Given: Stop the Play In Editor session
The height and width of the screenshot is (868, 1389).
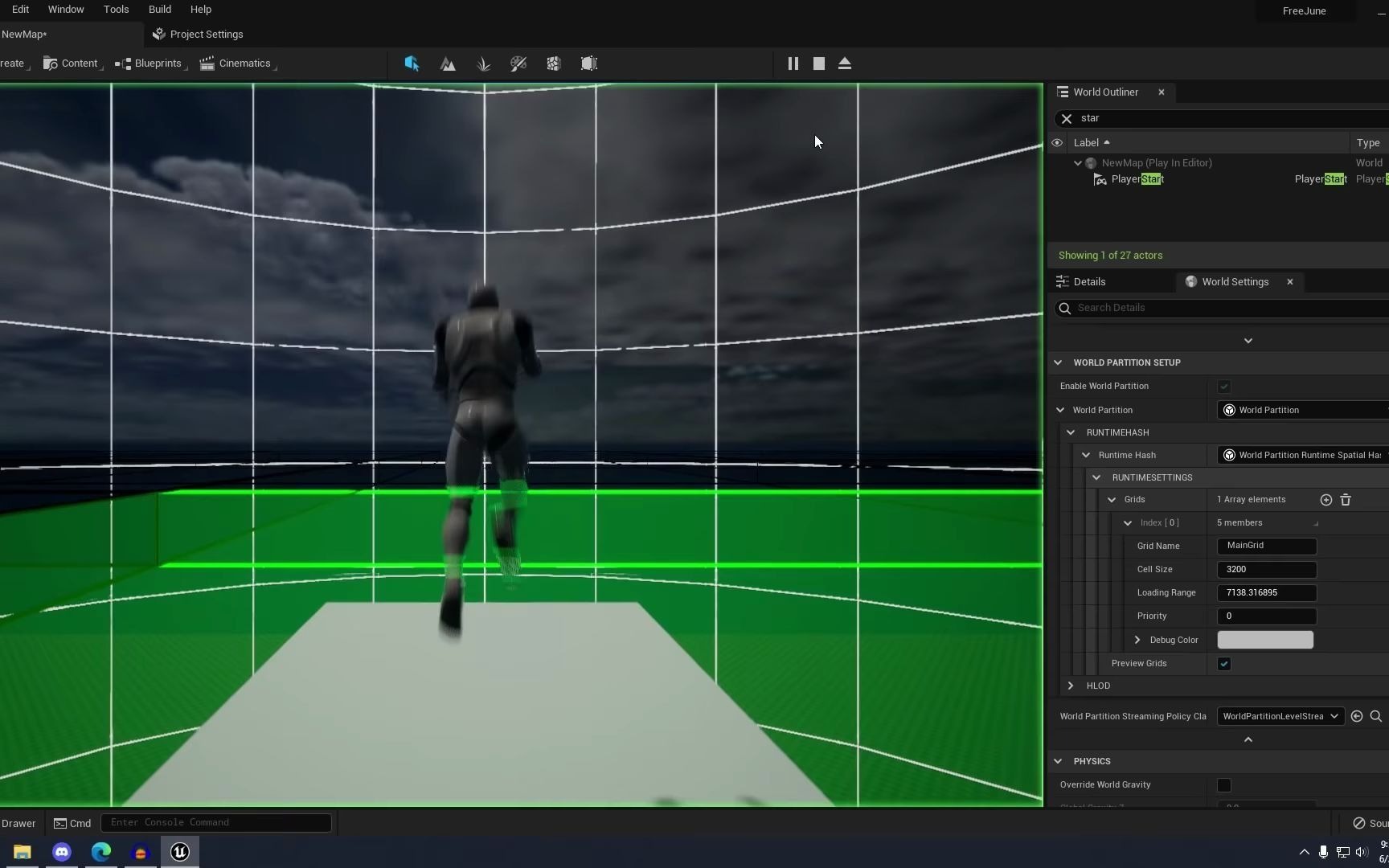Looking at the screenshot, I should [x=817, y=63].
